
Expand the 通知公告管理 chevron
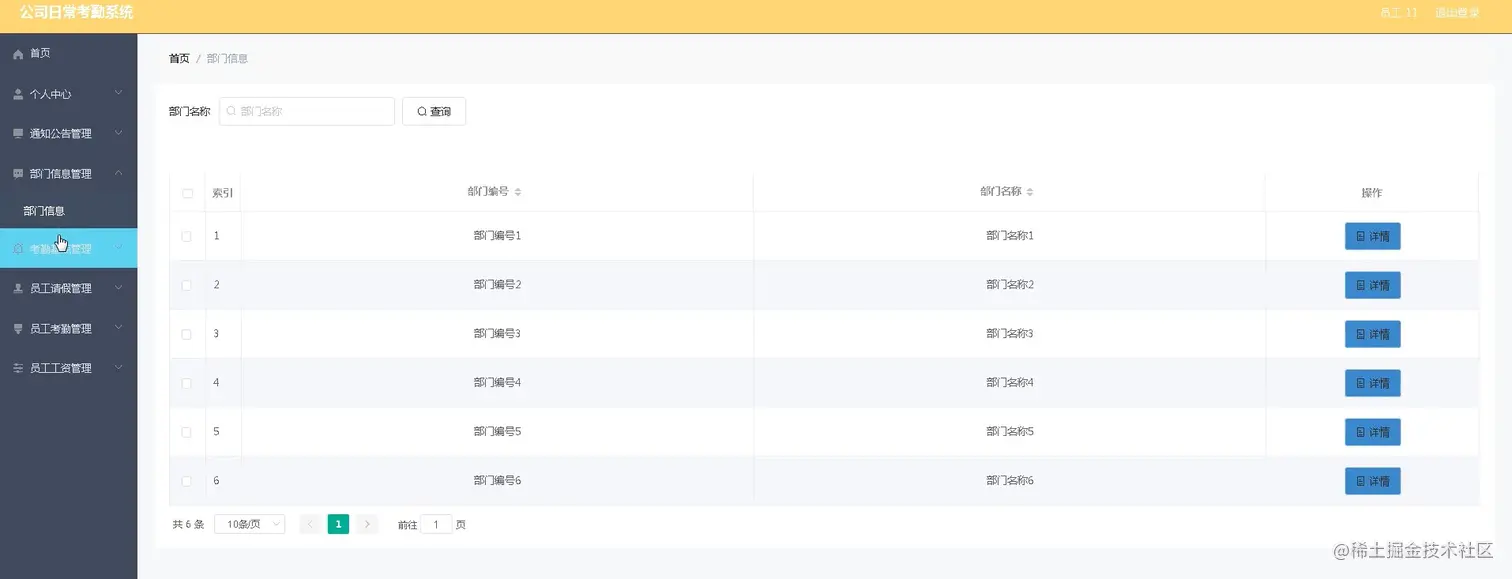point(118,133)
